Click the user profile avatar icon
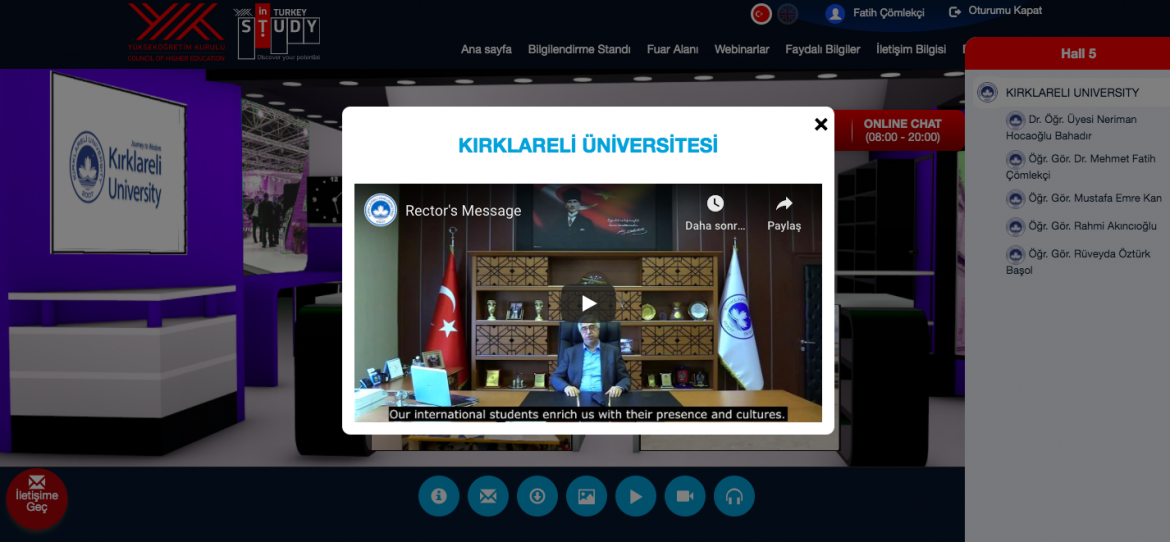Screen dimensions: 1170x542 tap(835, 13)
